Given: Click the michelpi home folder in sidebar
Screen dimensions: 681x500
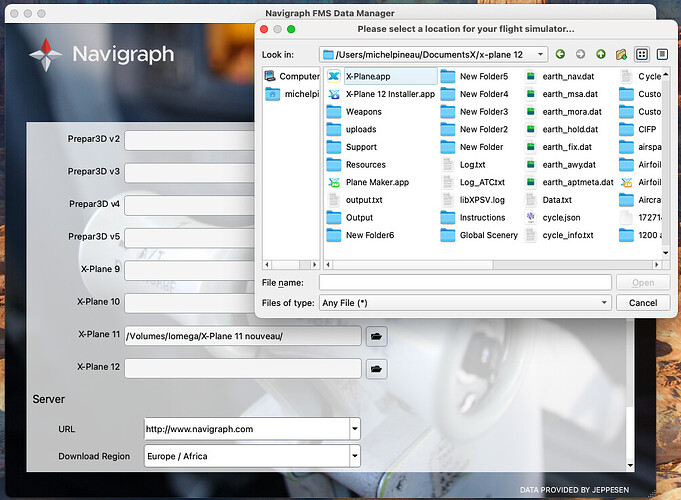Looking at the screenshot, I should click(x=292, y=94).
